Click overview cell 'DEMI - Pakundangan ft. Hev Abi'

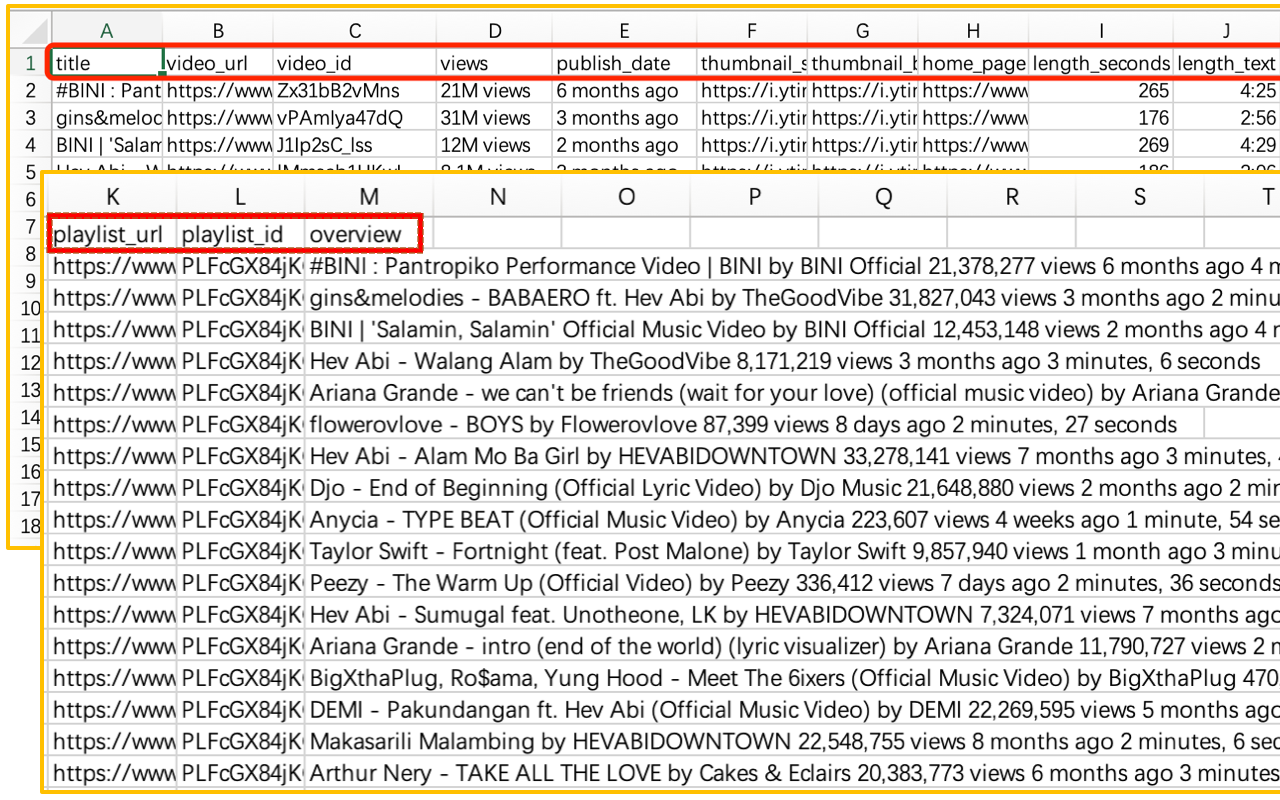(793, 710)
